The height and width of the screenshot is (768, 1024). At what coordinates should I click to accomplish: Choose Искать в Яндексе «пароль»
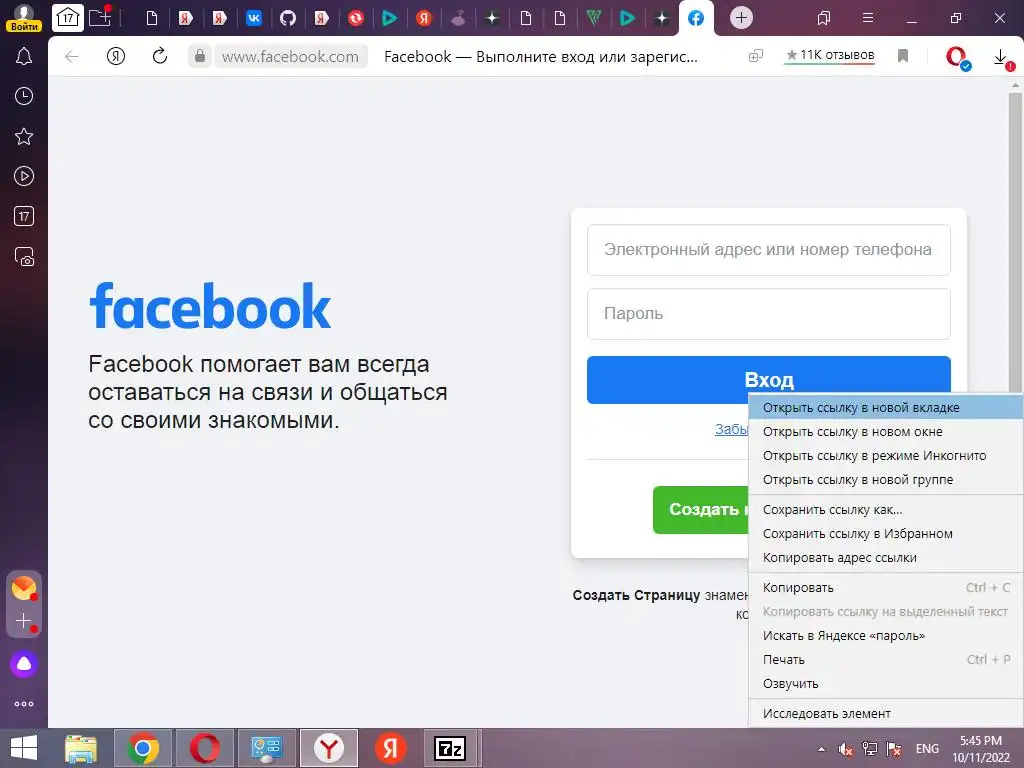885,636
